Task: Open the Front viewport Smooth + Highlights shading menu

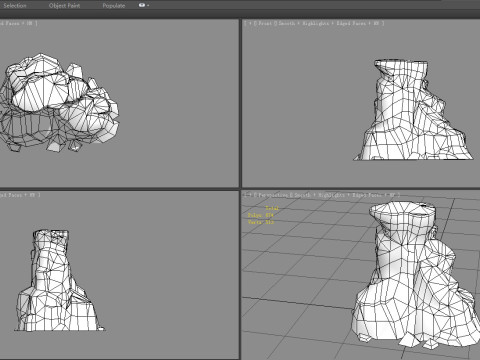Action: pyautogui.click(x=304, y=23)
